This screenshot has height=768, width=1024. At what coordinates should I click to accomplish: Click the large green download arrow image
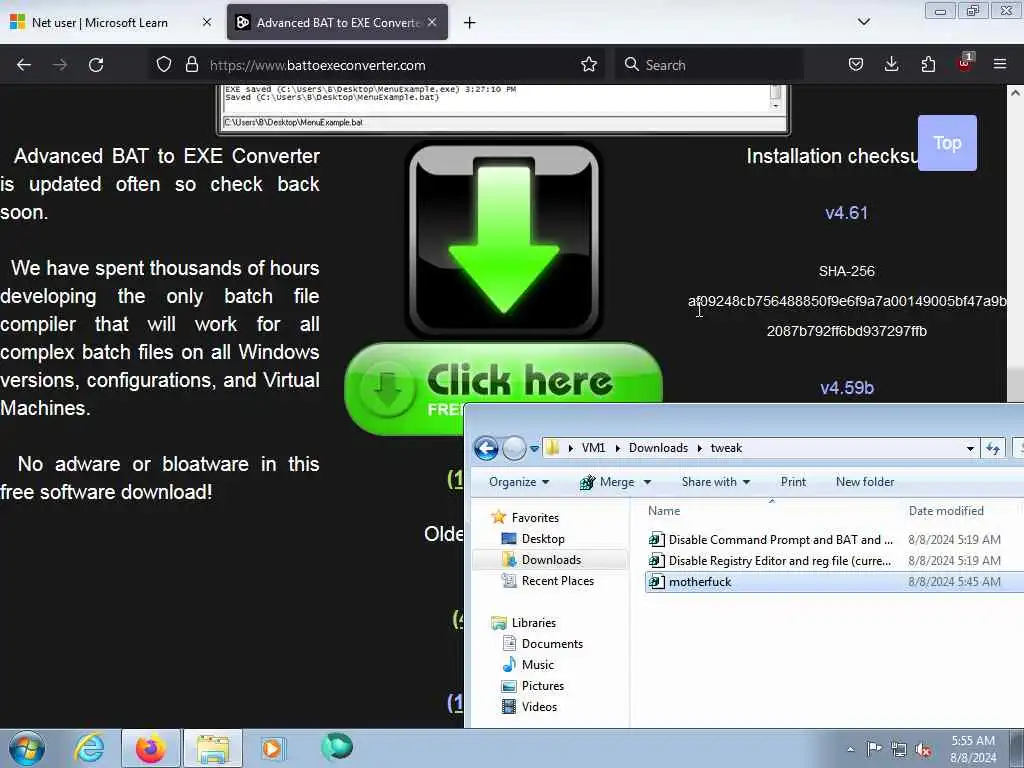point(504,239)
